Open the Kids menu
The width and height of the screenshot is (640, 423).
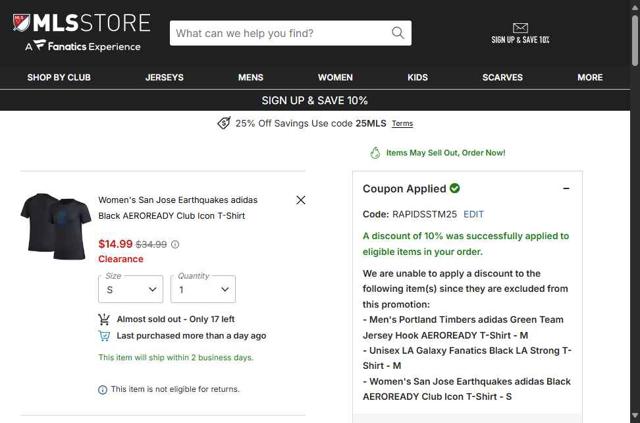(418, 78)
